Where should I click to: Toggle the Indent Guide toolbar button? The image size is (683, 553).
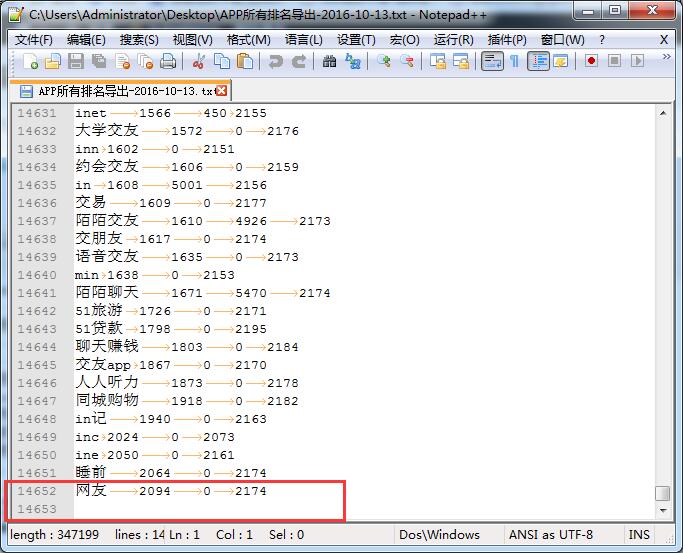[538, 61]
